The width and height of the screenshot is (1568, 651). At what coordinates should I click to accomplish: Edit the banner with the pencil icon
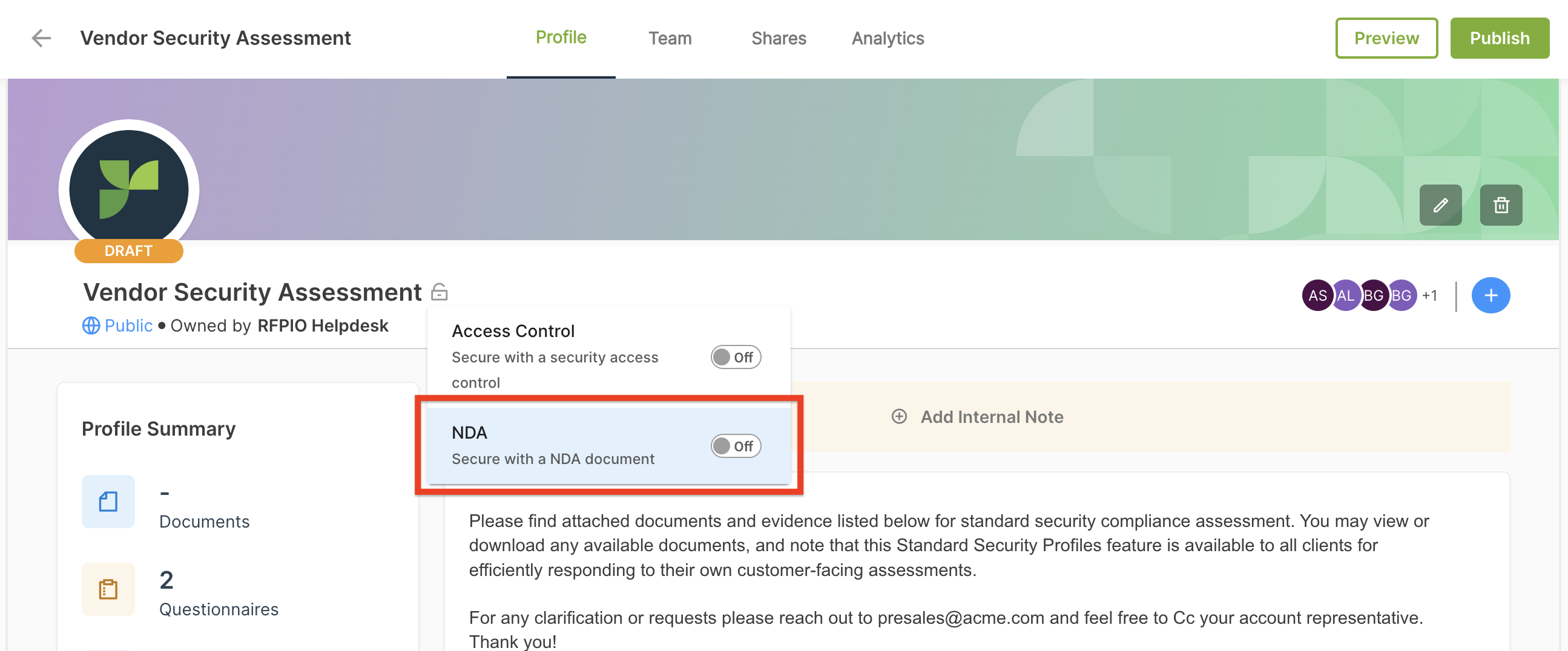tap(1440, 205)
